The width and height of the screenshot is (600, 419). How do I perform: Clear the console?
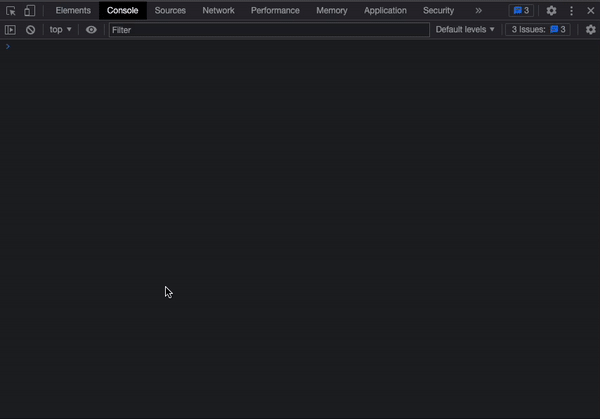click(31, 29)
